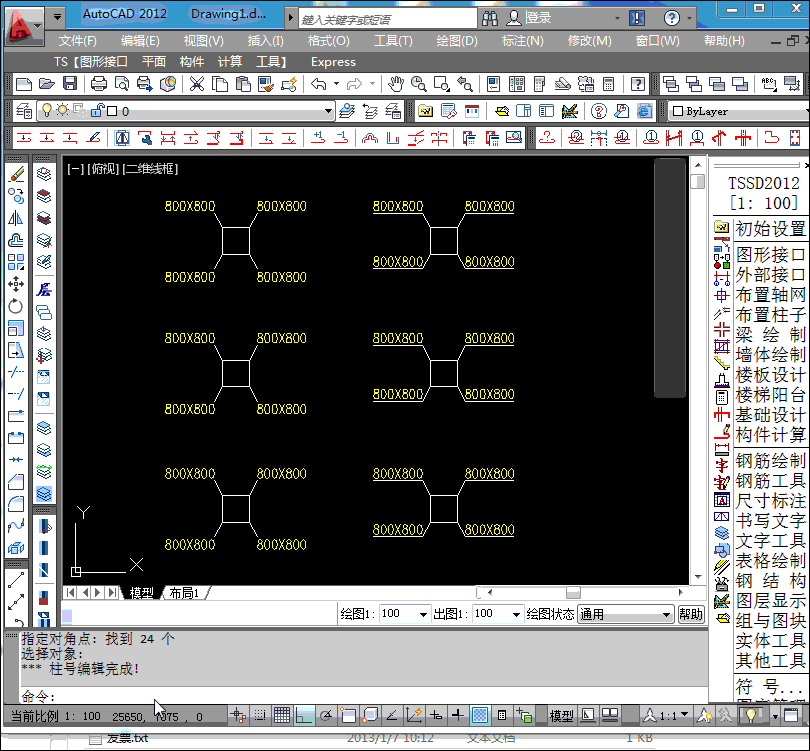Open the QuickCalc calculator icon
810x751 pixels.
(609, 83)
